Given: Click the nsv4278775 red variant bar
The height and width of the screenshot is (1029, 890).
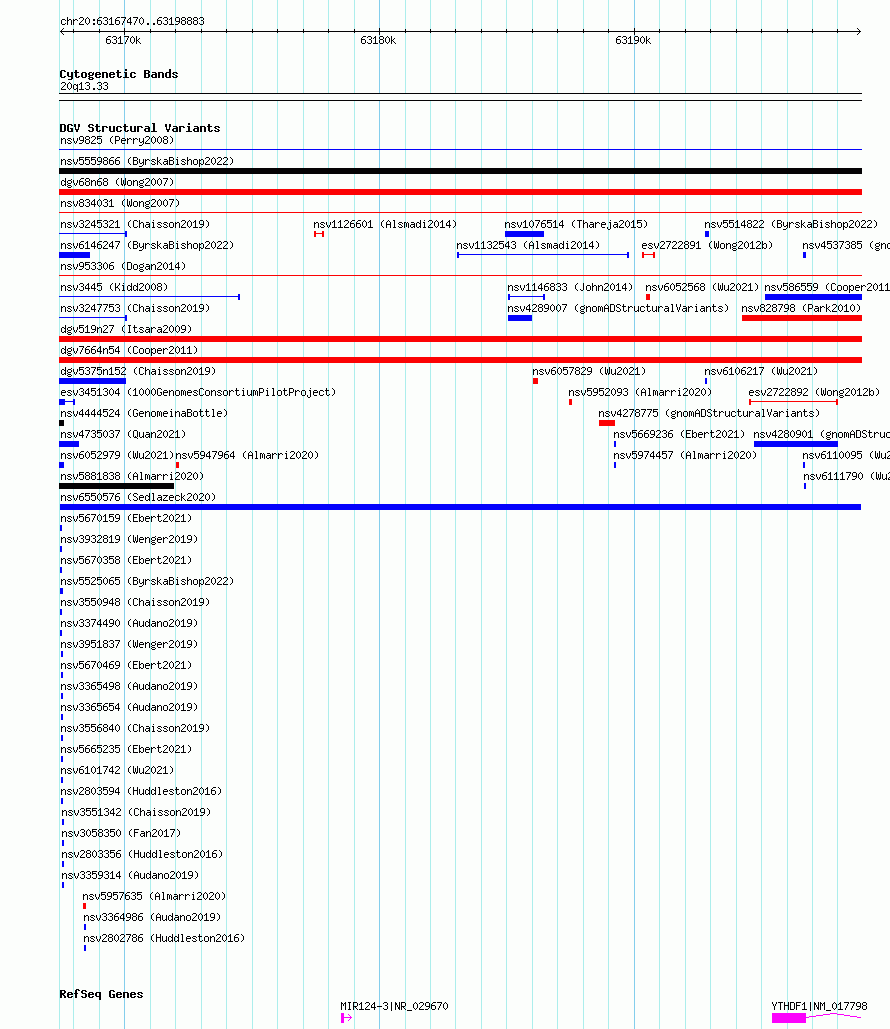Looking at the screenshot, I should tap(606, 423).
